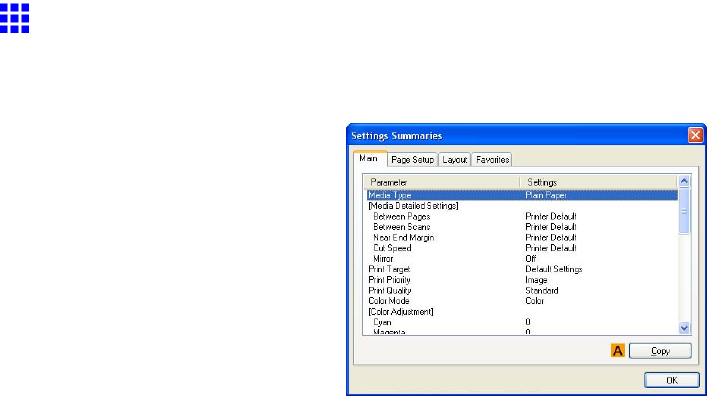Viewport: 707px width, 396px height.
Task: Select the Print Quality row
Action: [522, 290]
